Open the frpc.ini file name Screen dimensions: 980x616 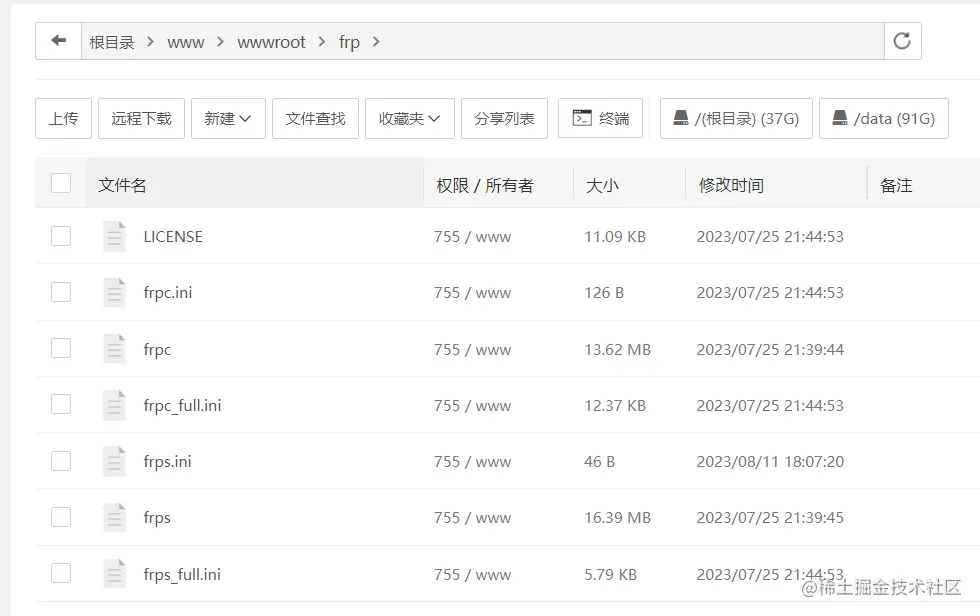pos(168,293)
